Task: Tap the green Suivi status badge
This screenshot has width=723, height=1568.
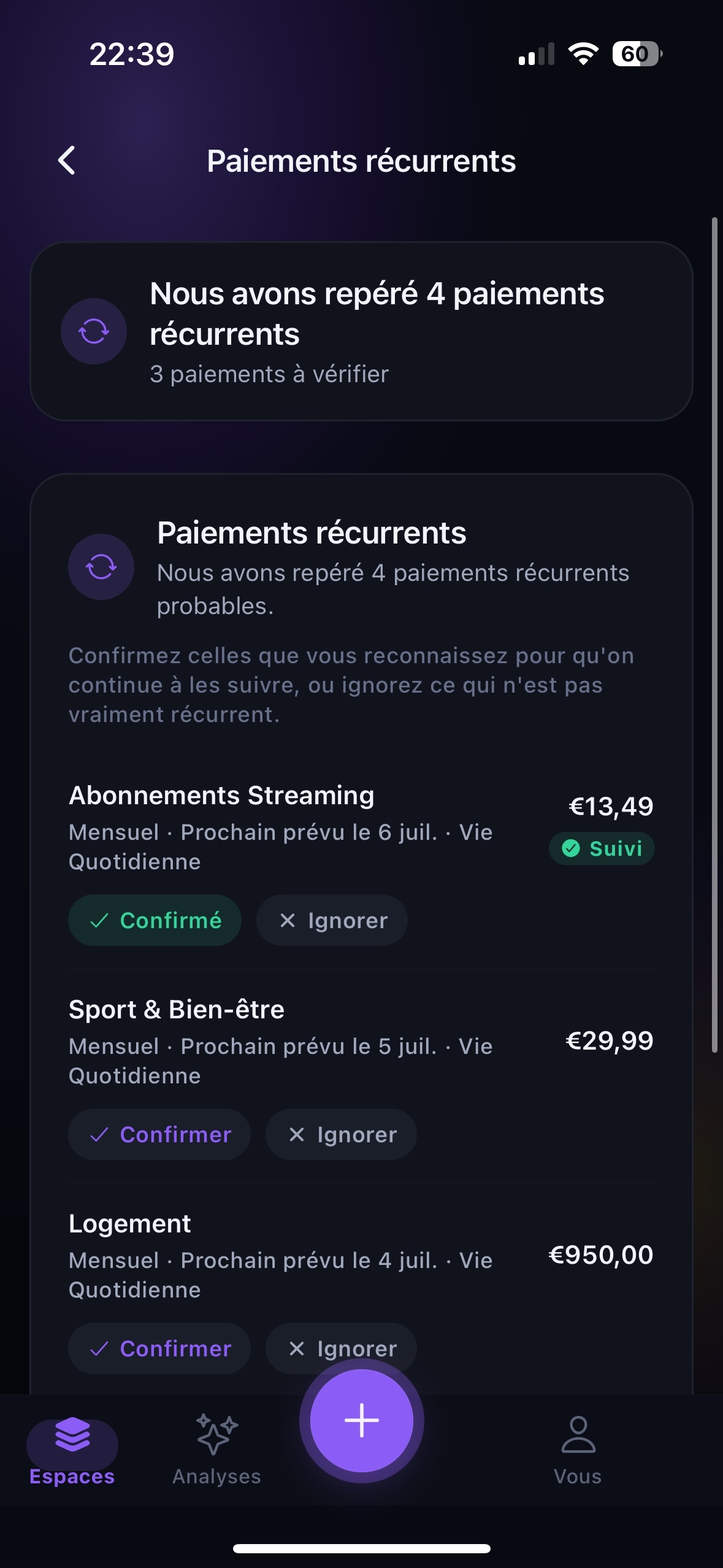Action: coord(602,848)
